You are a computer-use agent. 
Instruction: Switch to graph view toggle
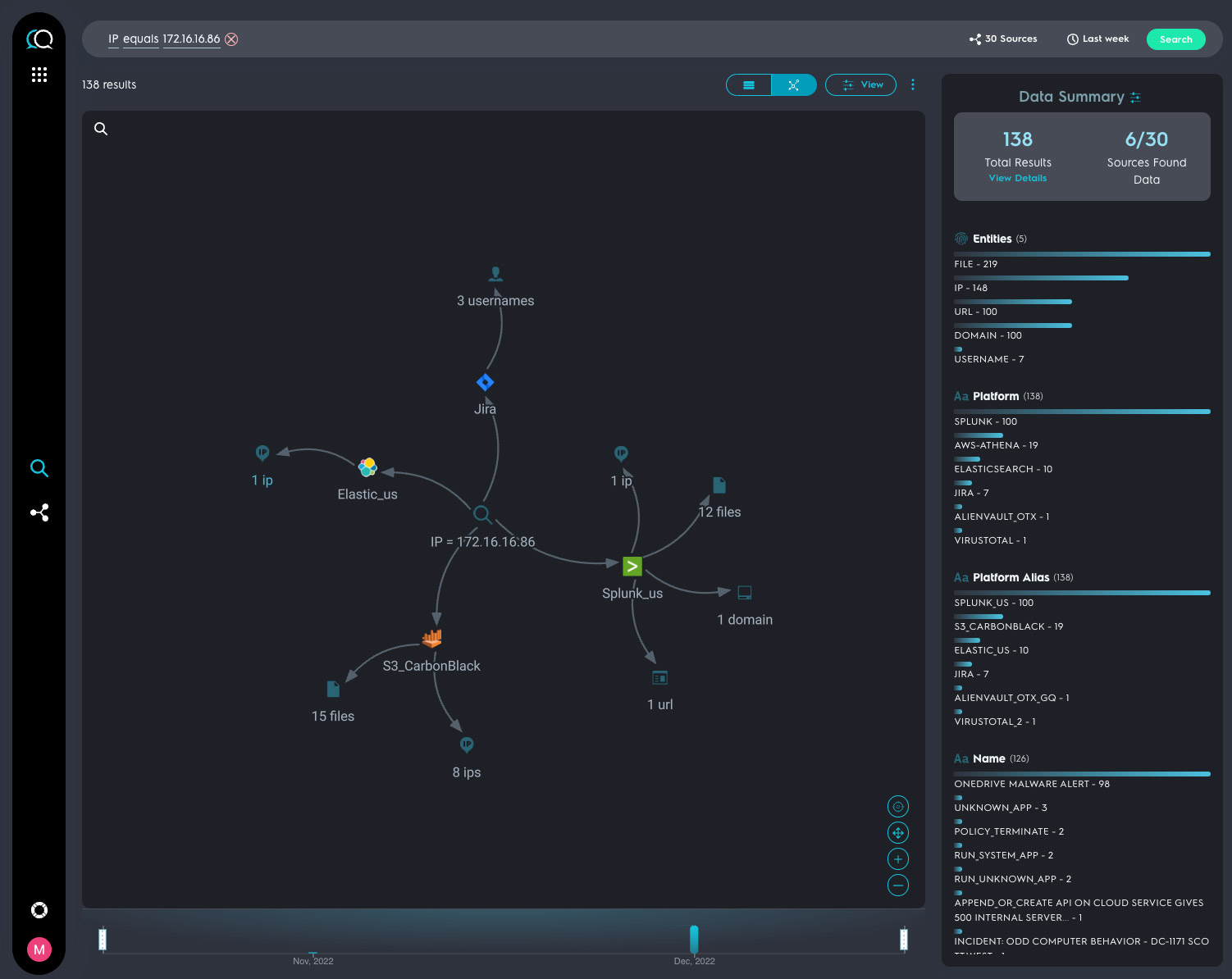pyautogui.click(x=793, y=85)
